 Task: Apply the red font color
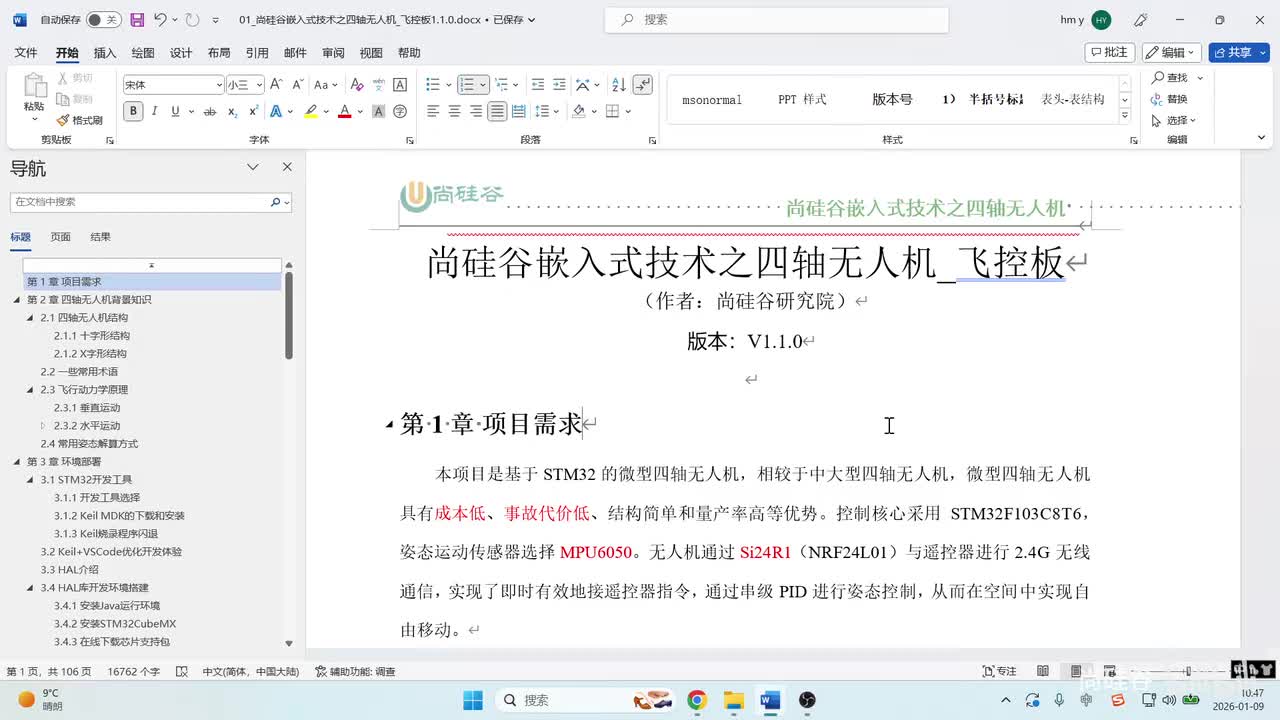(345, 111)
